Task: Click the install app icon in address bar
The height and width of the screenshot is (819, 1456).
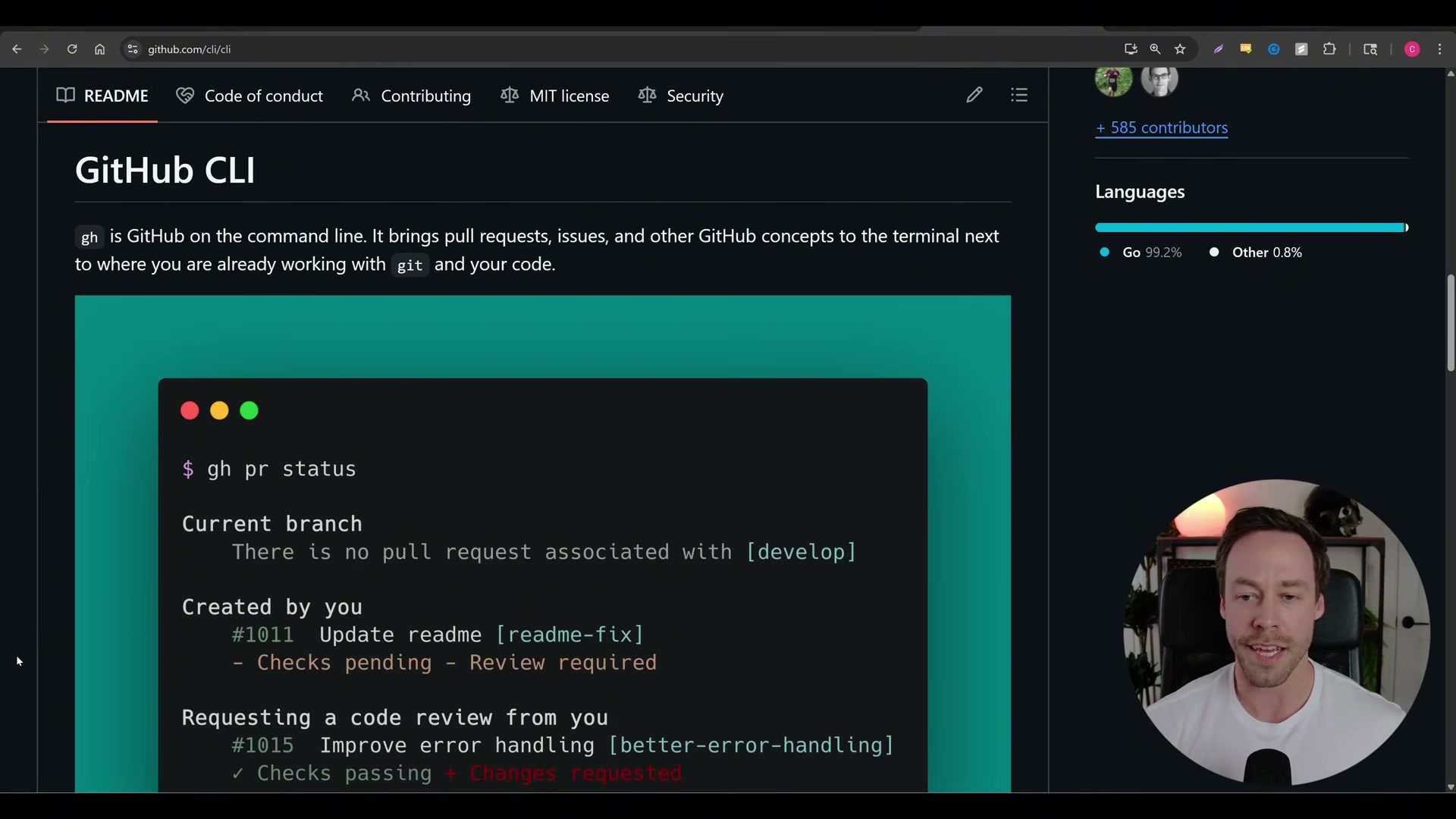Action: [1131, 49]
